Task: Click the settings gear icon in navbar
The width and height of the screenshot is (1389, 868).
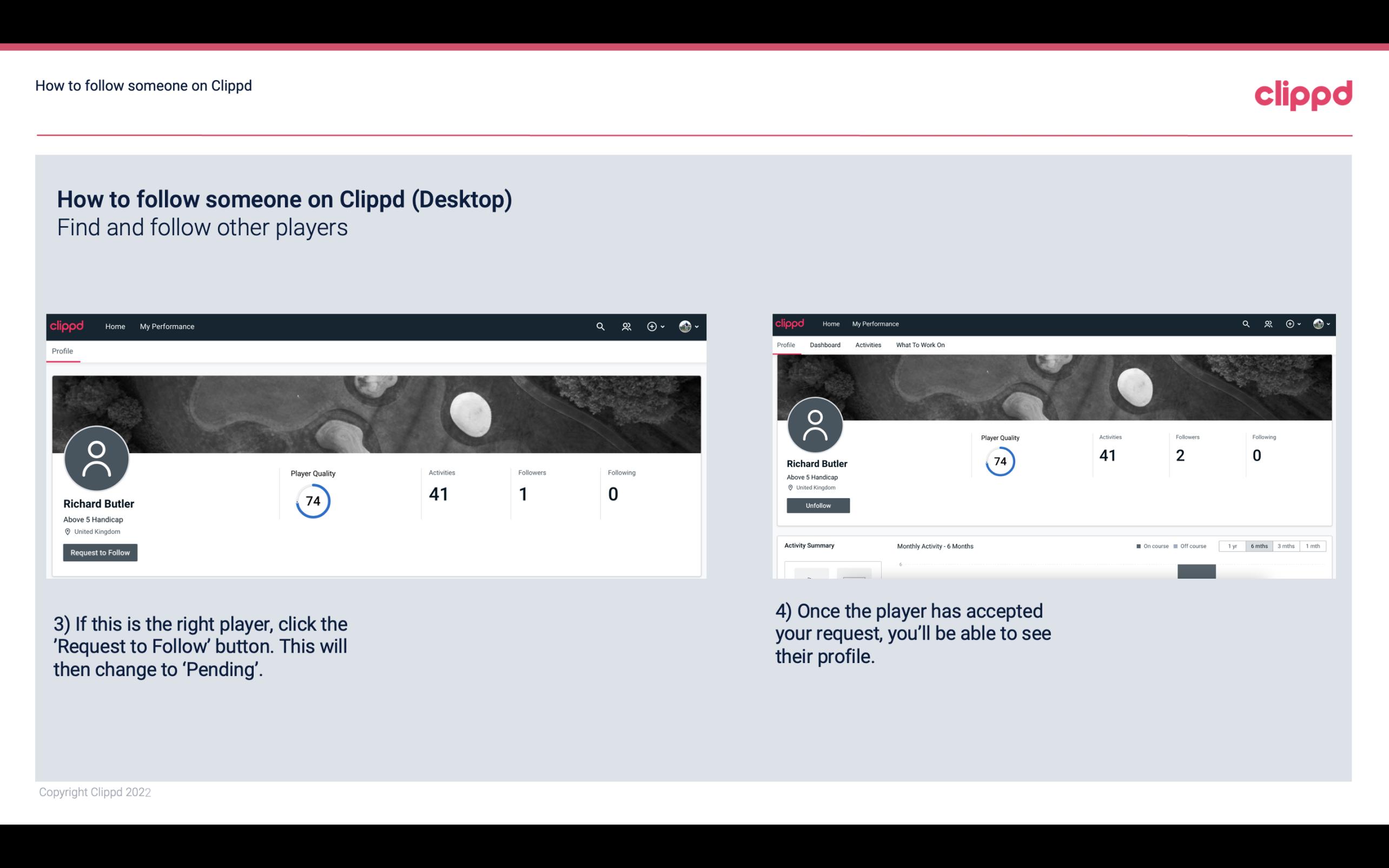Action: click(652, 326)
